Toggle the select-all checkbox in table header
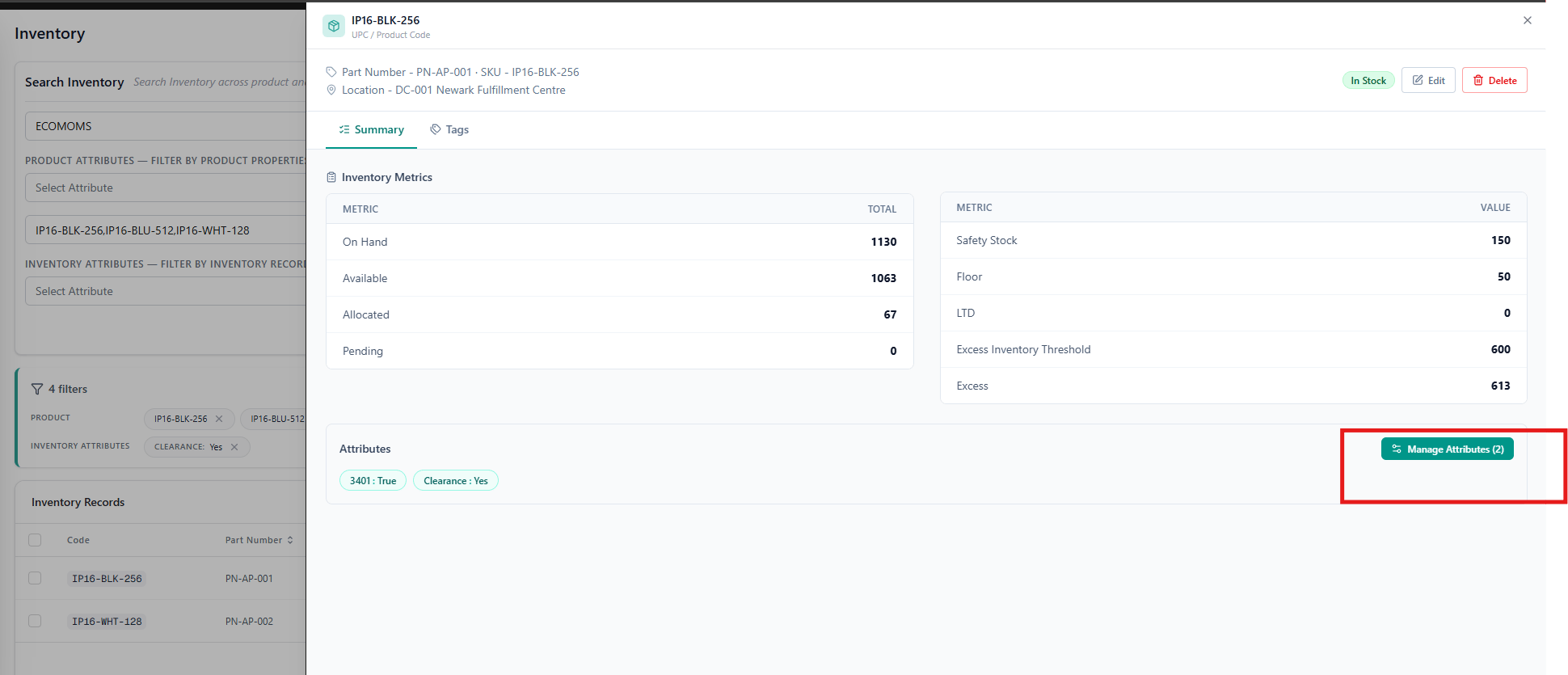The image size is (1568, 675). 35,540
